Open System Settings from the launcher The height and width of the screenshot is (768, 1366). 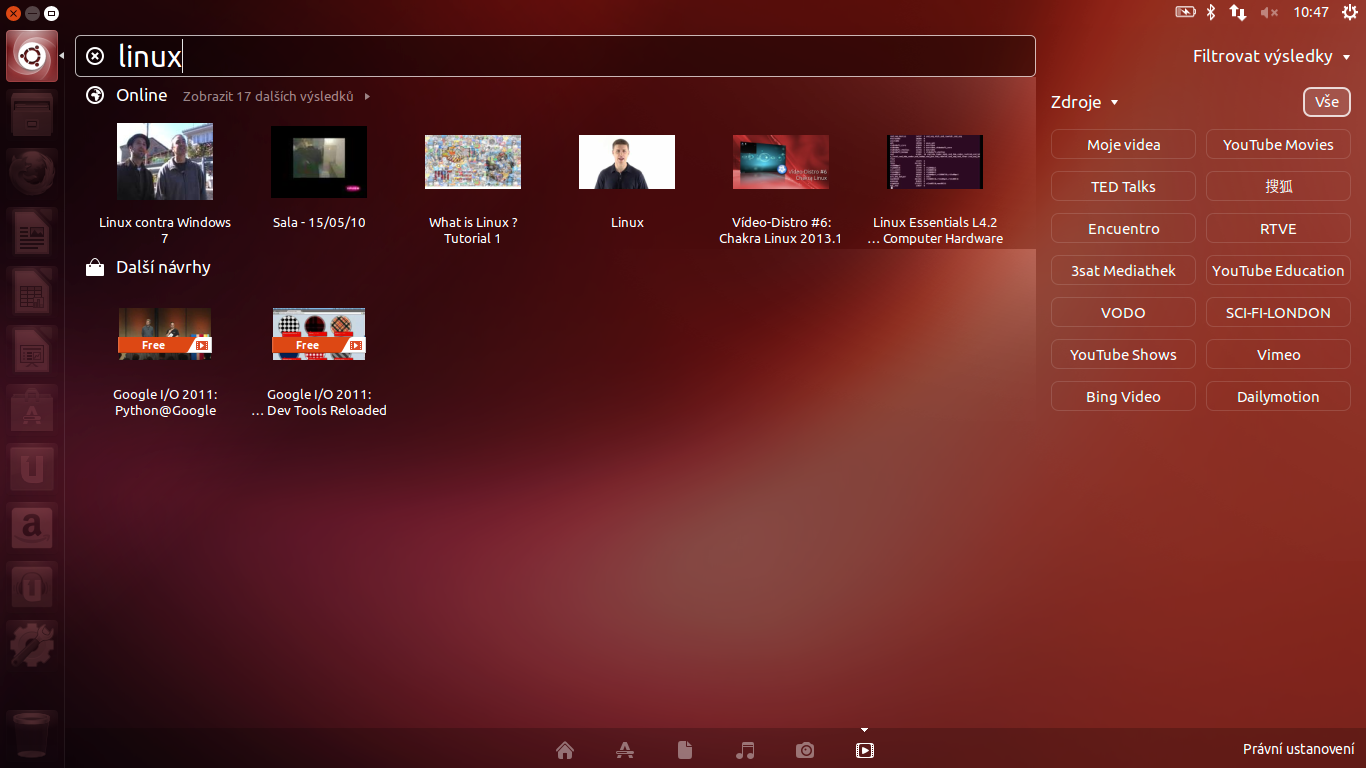pos(31,645)
